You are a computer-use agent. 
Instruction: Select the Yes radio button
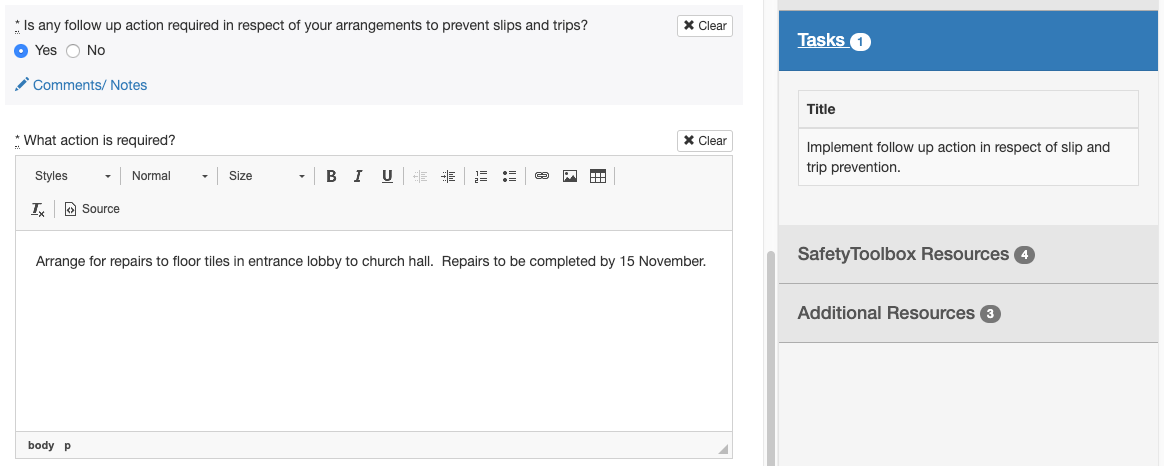21,50
